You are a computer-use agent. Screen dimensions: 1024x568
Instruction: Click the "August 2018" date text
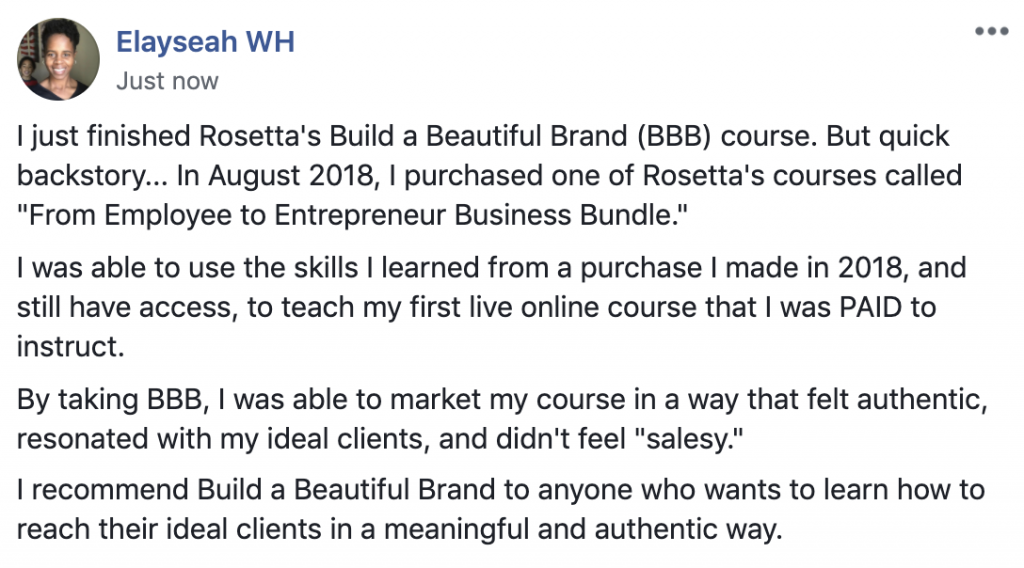tap(291, 176)
